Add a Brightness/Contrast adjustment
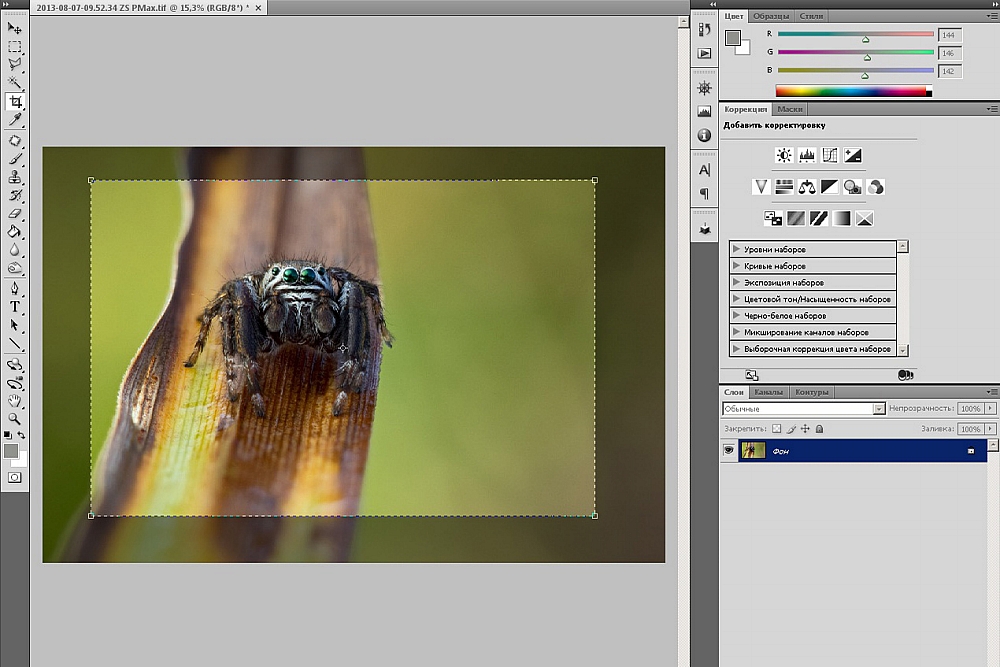The height and width of the screenshot is (667, 1000). pyautogui.click(x=784, y=156)
